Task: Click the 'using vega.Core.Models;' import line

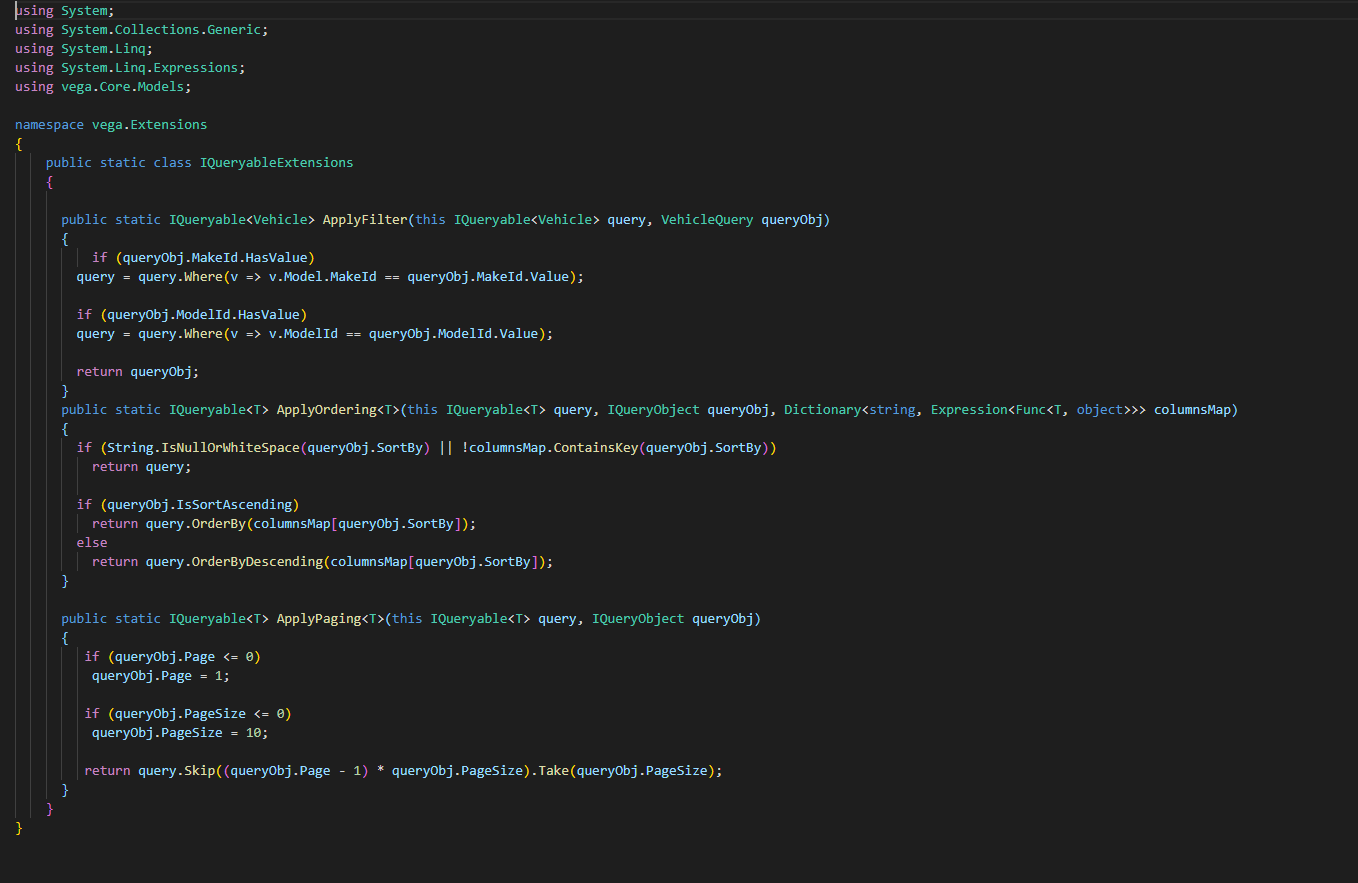Action: coord(103,86)
